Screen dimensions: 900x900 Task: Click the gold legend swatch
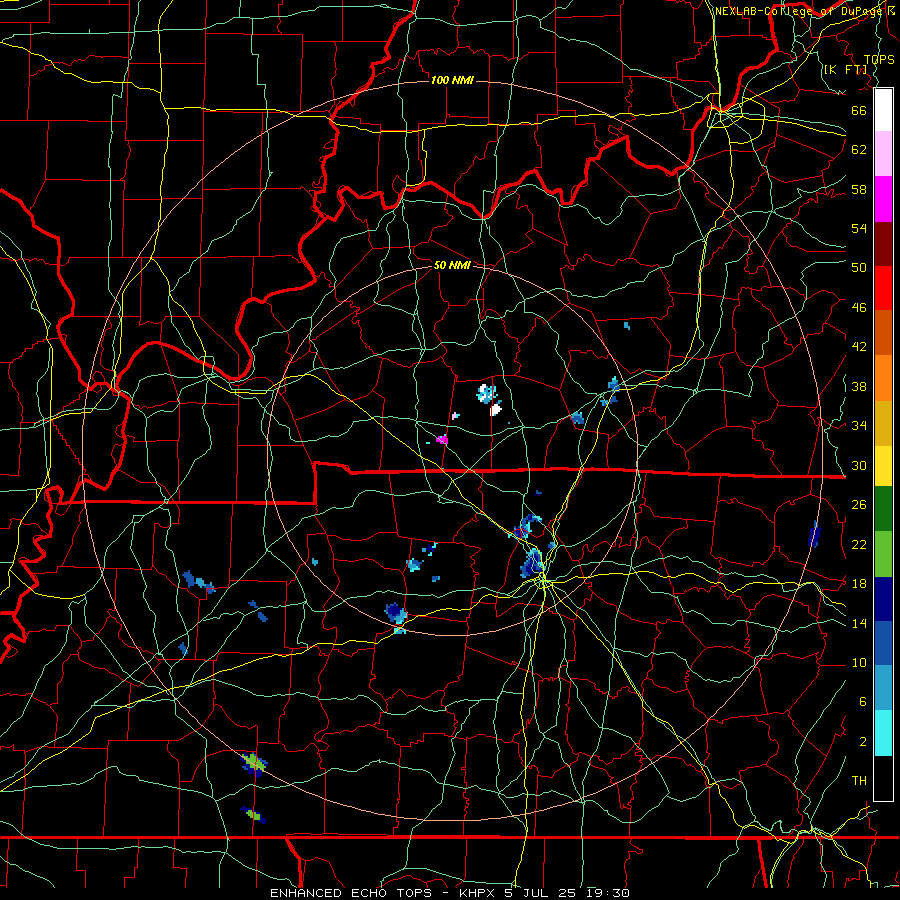coord(883,422)
